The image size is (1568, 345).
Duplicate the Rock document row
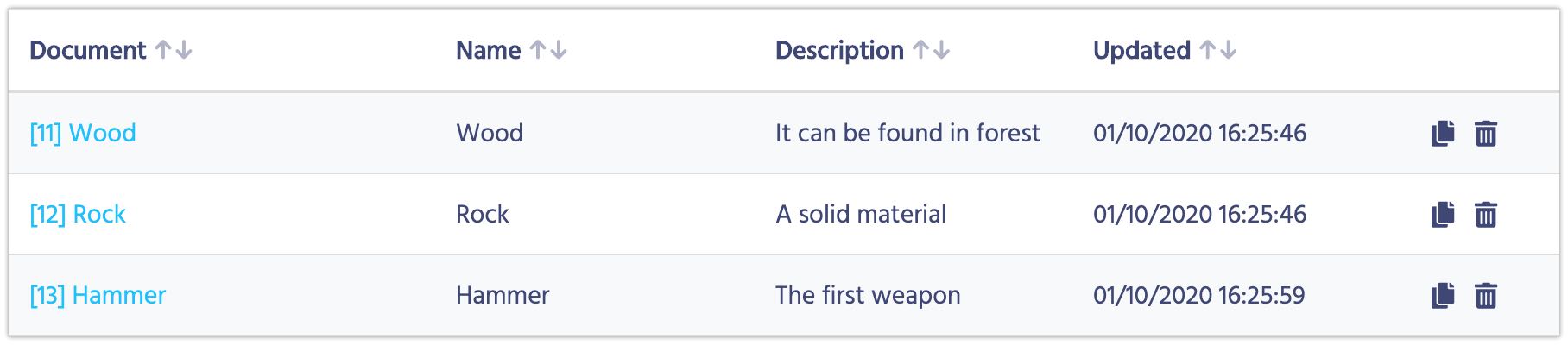[1443, 215]
